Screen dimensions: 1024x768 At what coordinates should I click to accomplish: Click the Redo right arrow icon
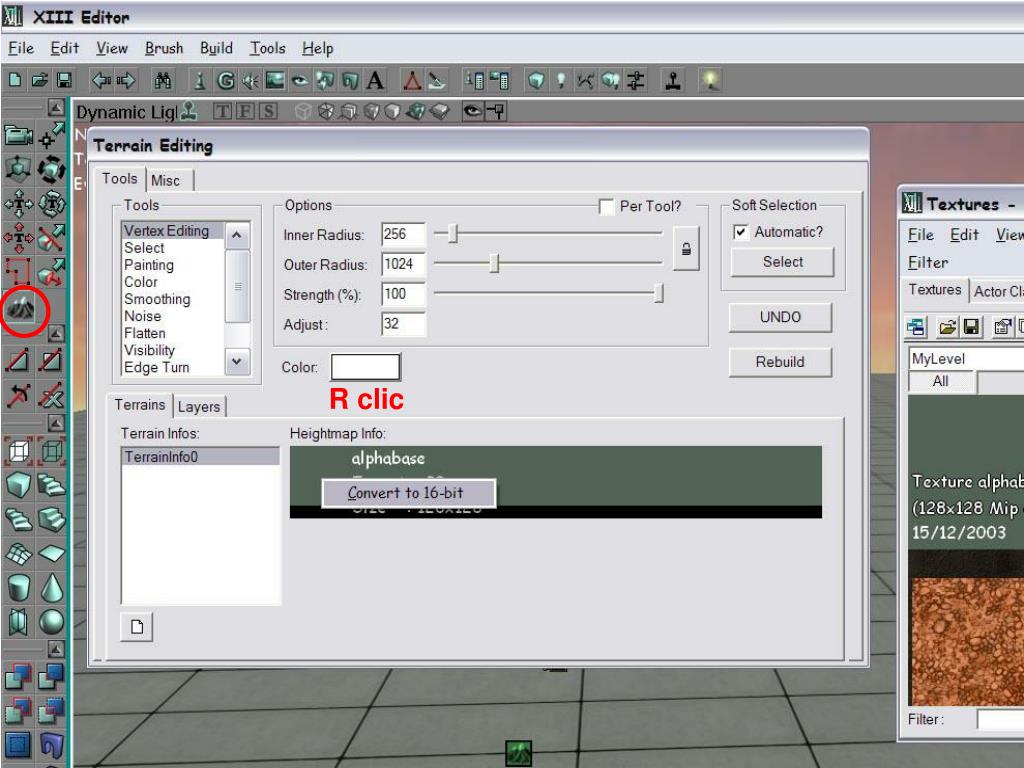(125, 80)
